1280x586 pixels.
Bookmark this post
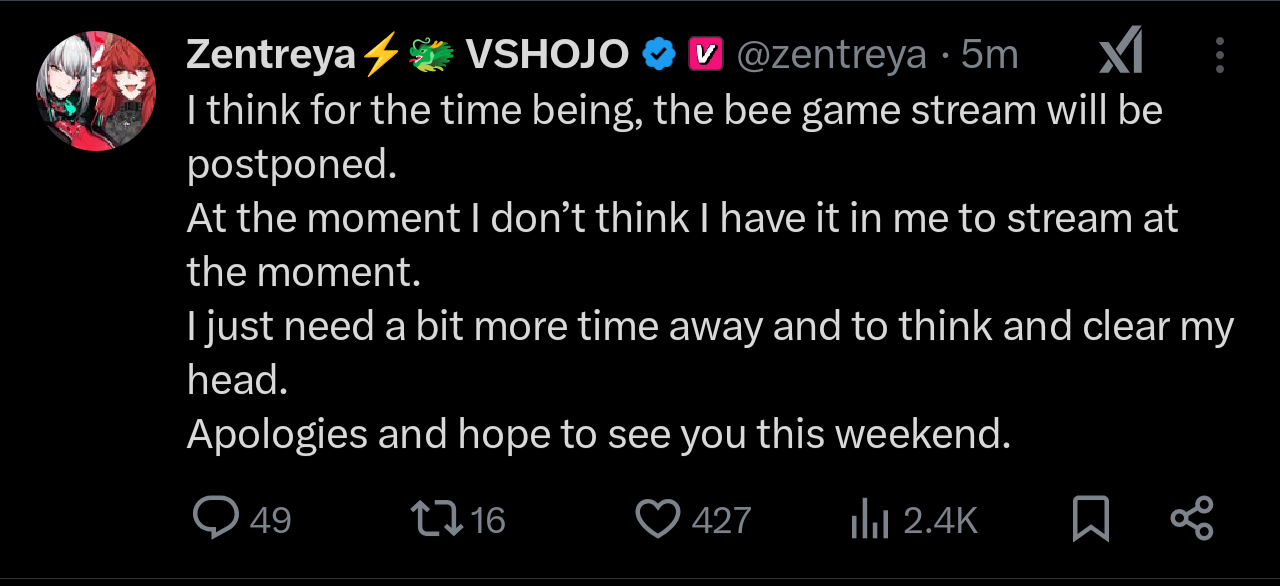[1090, 518]
